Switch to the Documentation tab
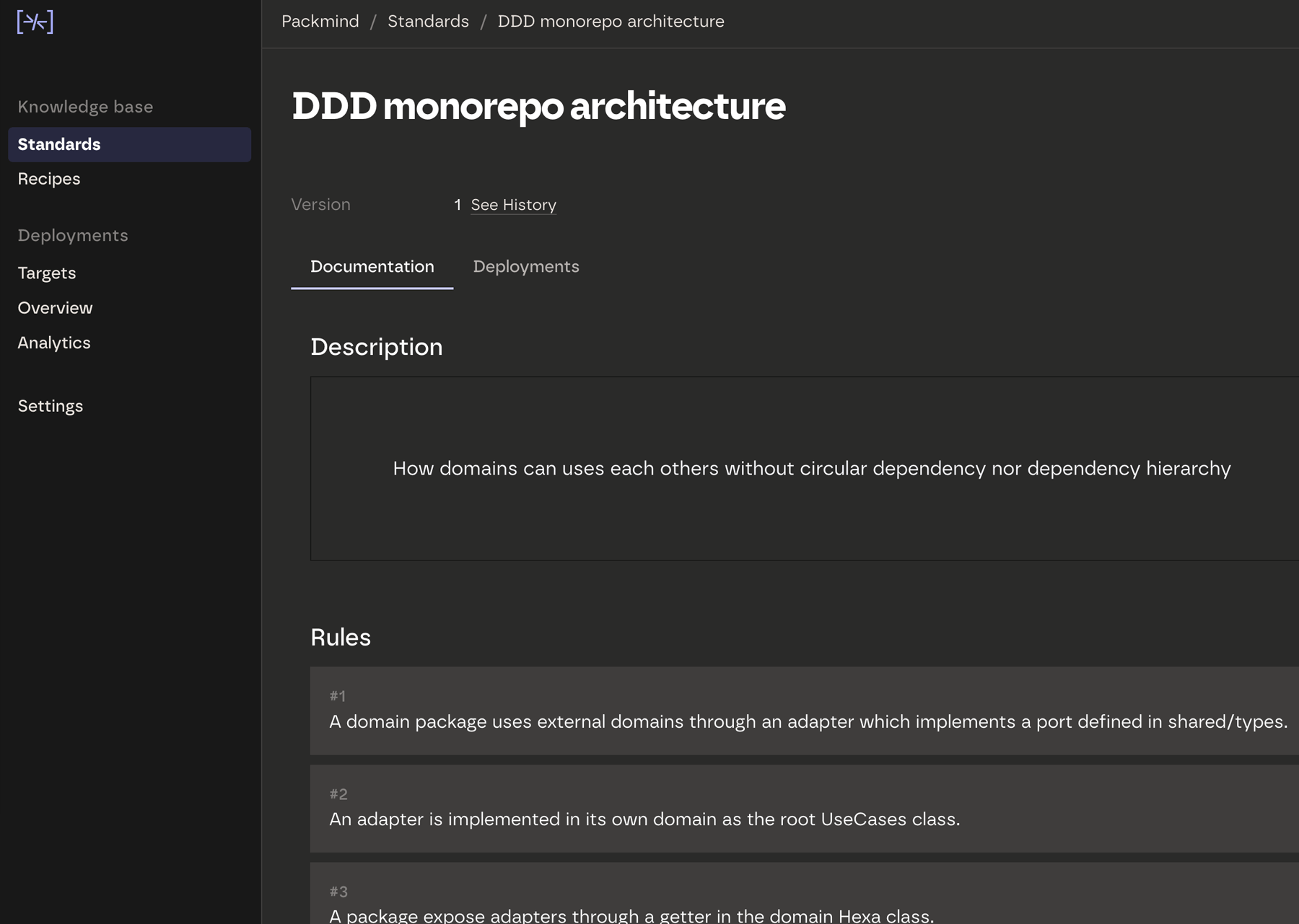 tap(372, 267)
